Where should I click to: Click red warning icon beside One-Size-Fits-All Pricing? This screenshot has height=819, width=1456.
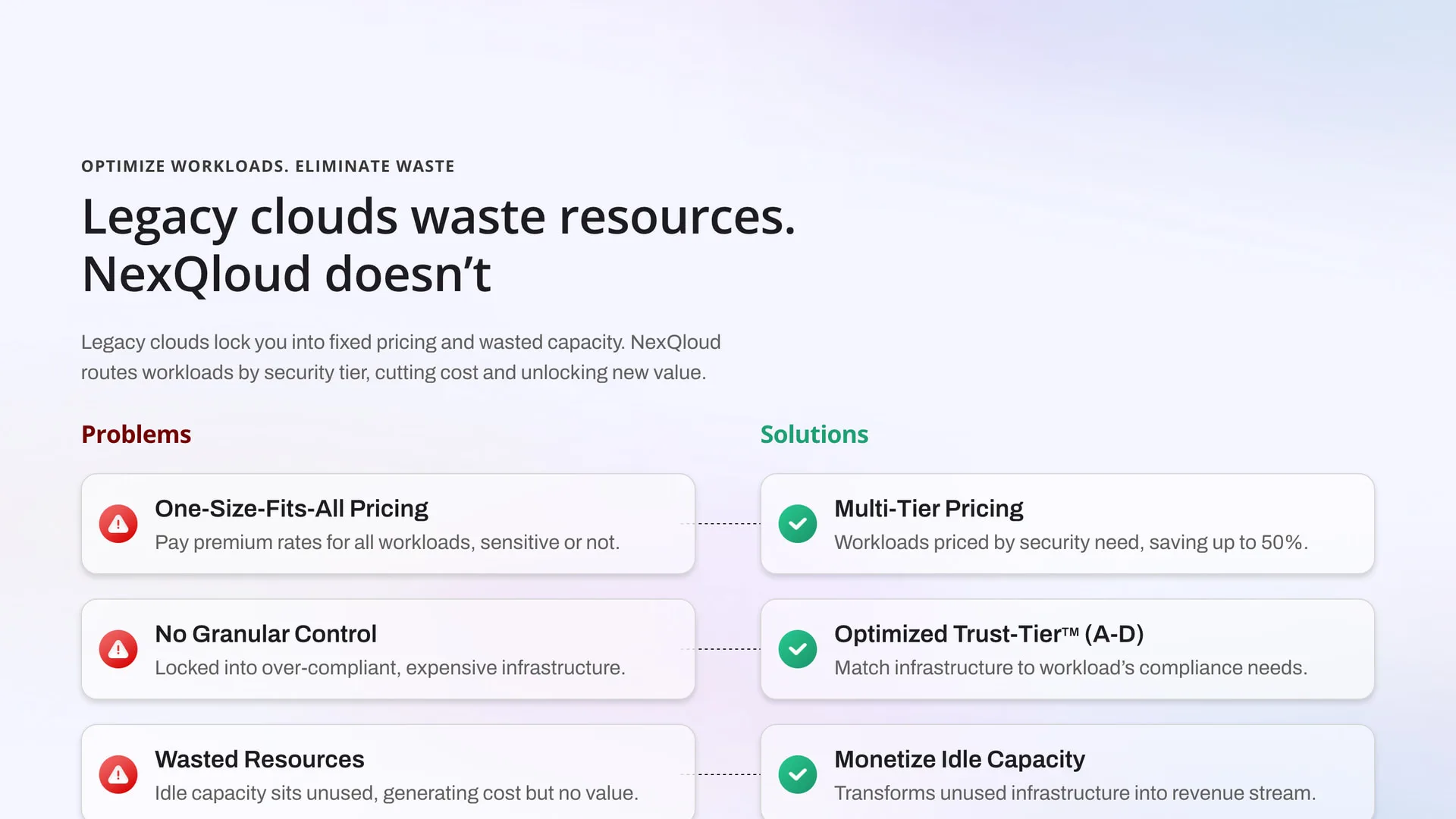click(118, 524)
